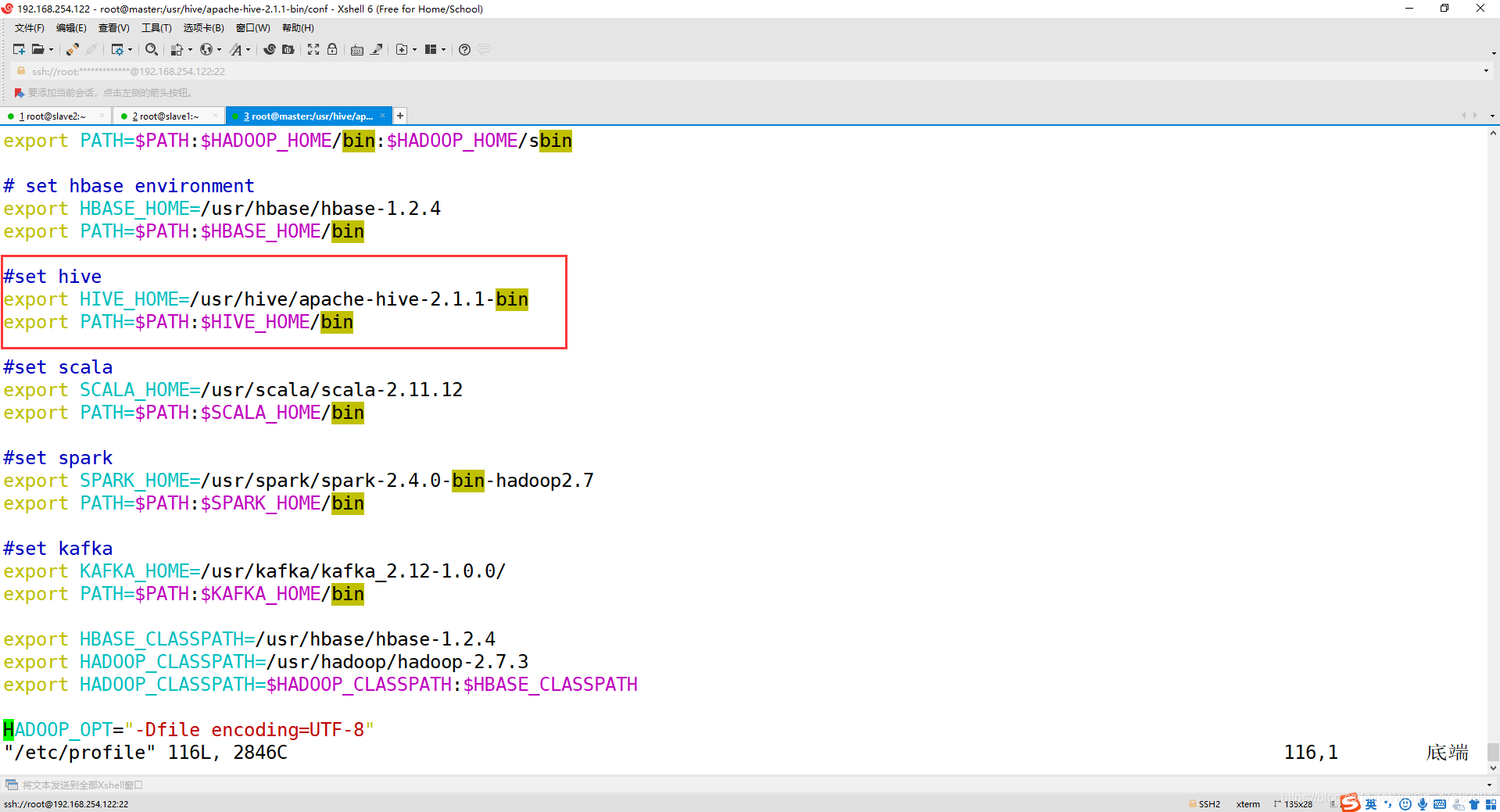Launch Xmanager via toolbar icon

pyautogui.click(x=288, y=49)
